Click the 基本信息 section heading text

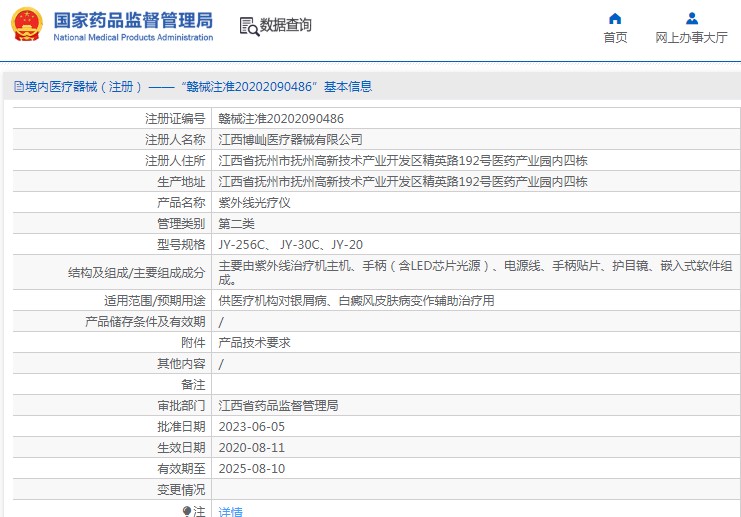click(348, 86)
